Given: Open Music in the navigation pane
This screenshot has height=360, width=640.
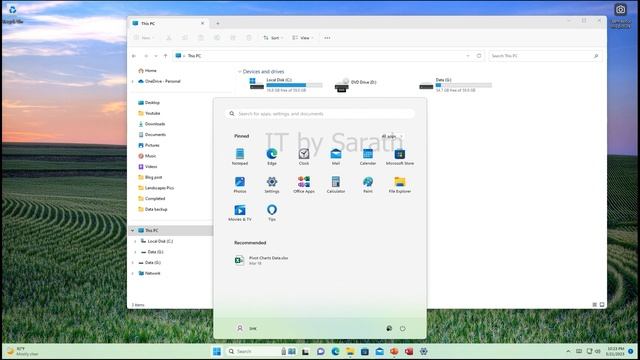Looking at the screenshot, I should coord(147,156).
